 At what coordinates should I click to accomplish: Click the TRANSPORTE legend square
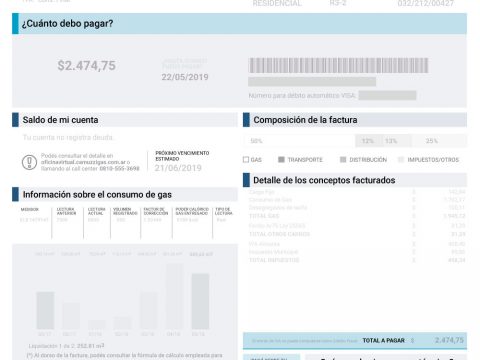pos(281,160)
